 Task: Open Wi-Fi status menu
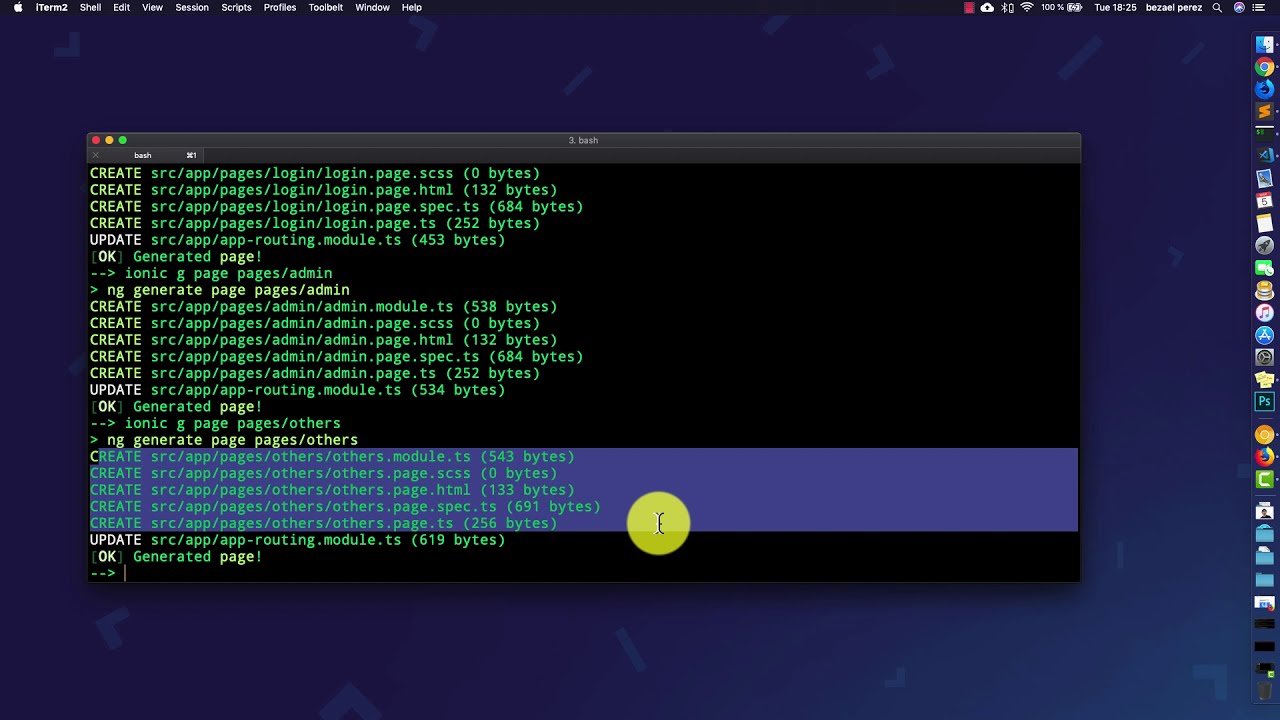click(1026, 7)
